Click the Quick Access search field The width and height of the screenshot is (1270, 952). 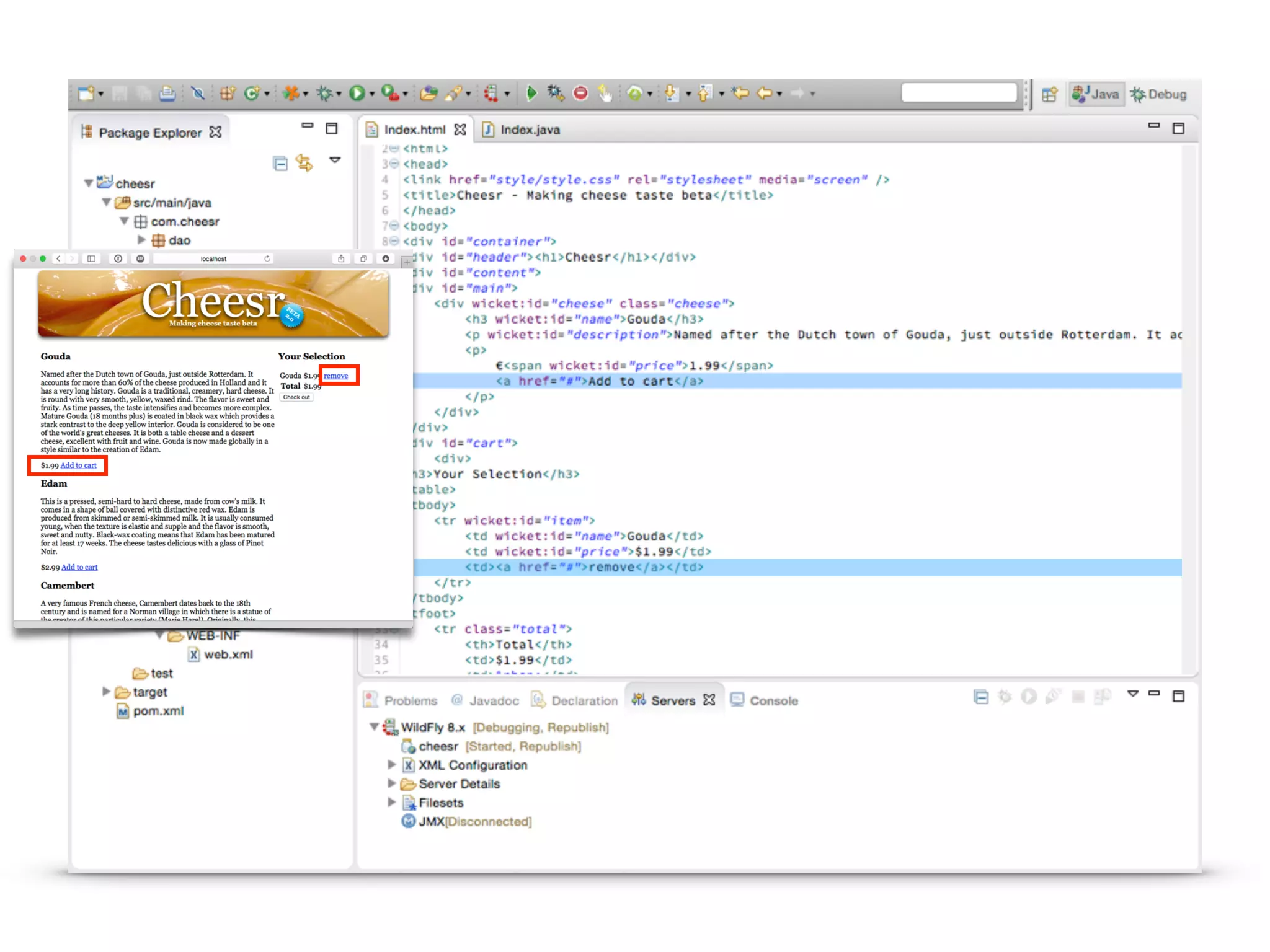pyautogui.click(x=959, y=94)
